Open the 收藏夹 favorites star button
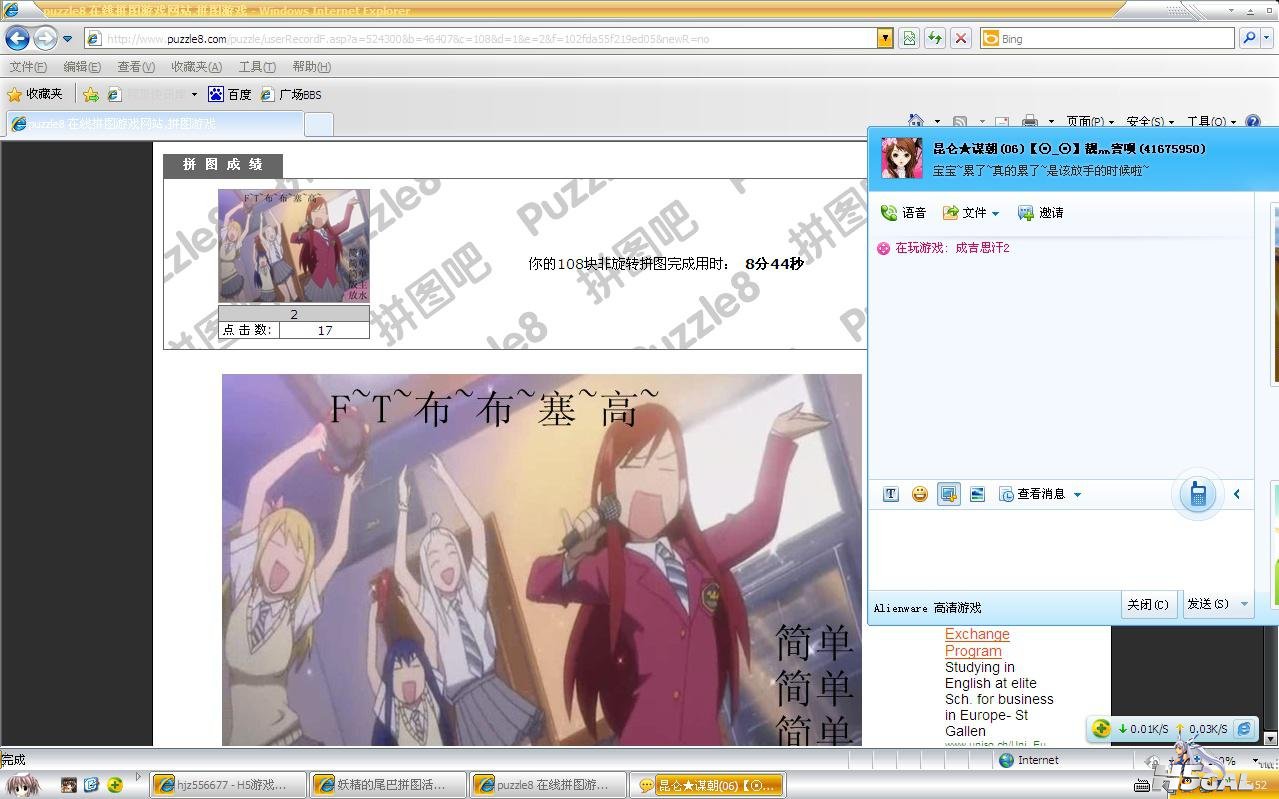The image size is (1279, 799). pyautogui.click(x=35, y=94)
